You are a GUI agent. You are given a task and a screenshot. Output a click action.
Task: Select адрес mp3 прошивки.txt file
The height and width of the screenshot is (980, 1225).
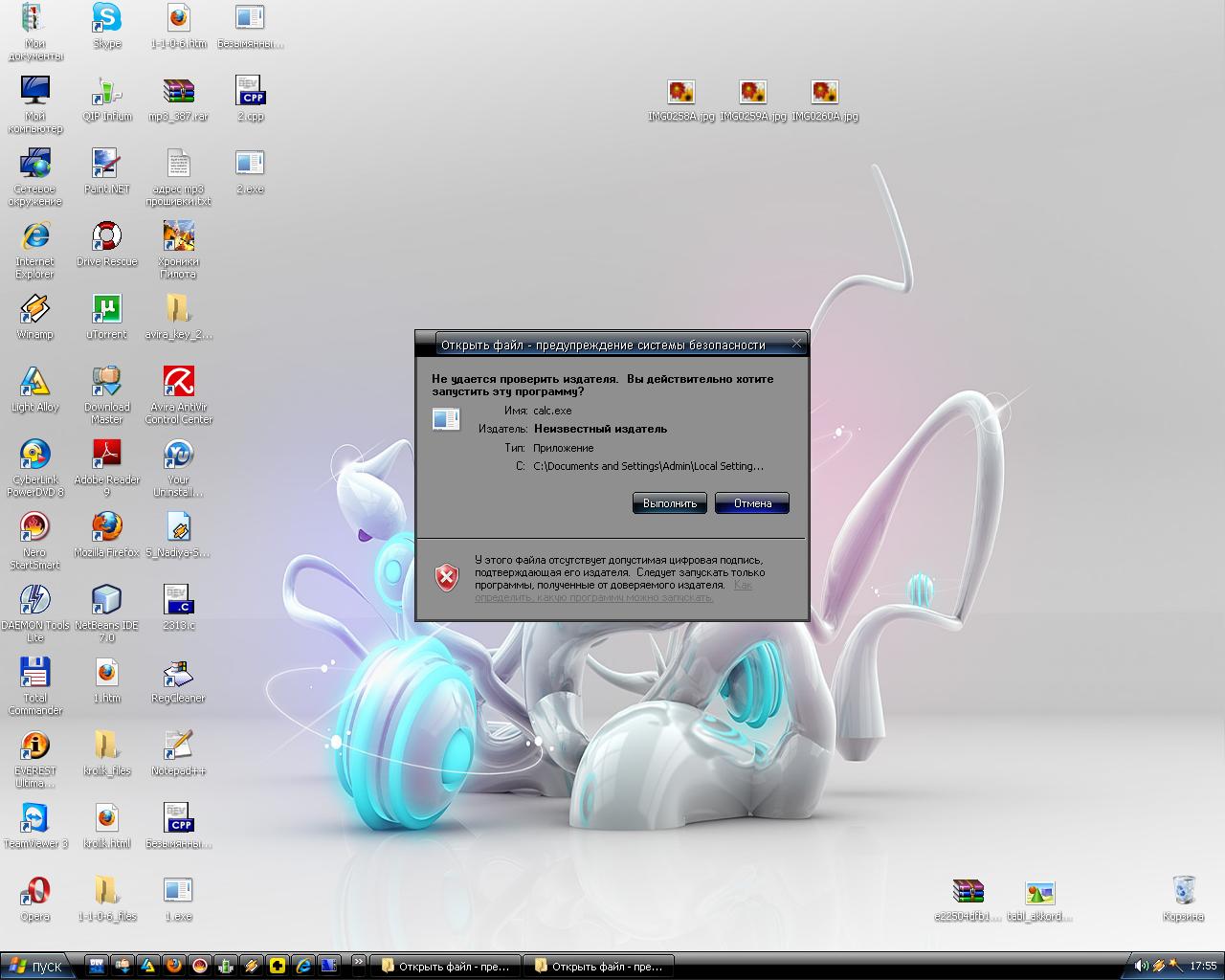pyautogui.click(x=179, y=178)
